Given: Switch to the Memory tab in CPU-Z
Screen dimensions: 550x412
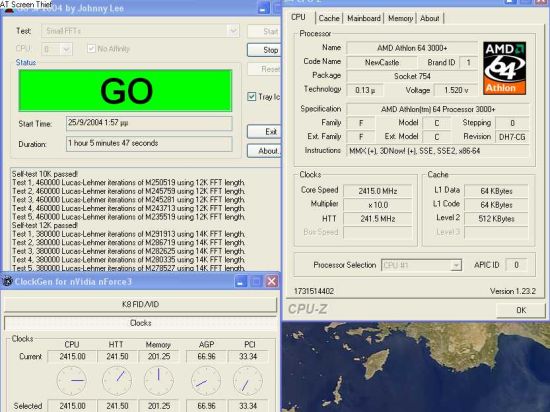Looking at the screenshot, I should tap(400, 18).
